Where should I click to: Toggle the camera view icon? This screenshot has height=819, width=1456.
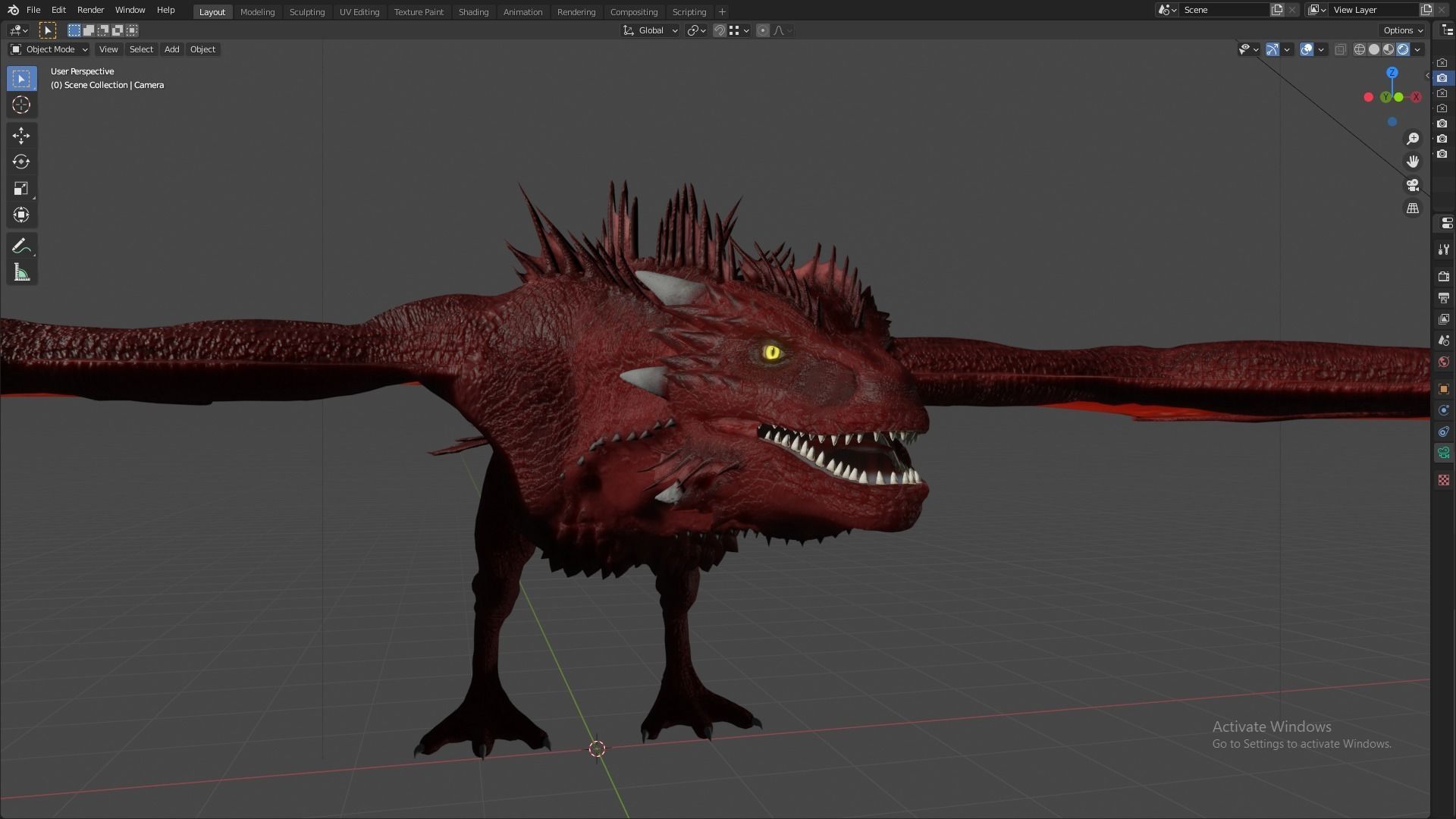coord(1413,185)
